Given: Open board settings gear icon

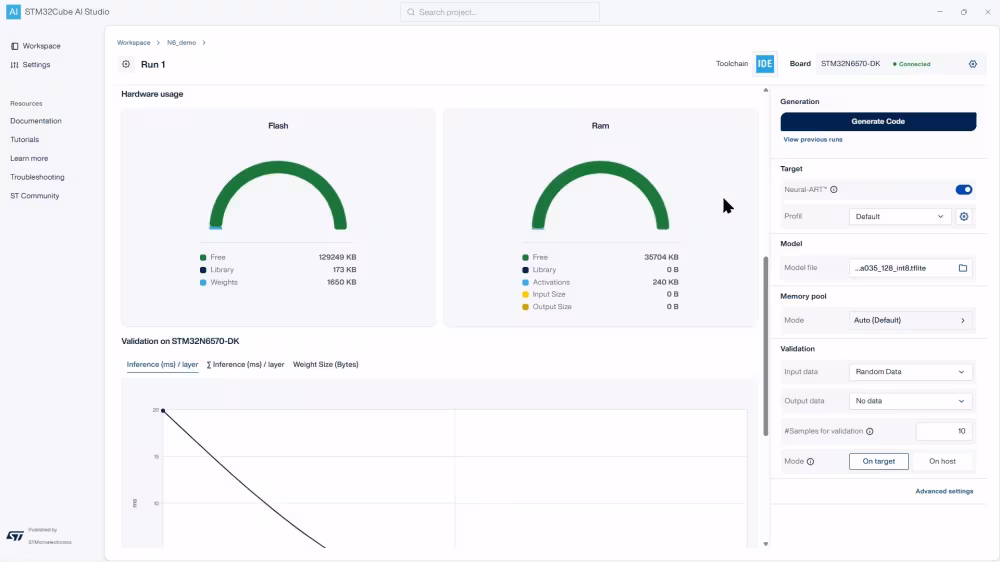Looking at the screenshot, I should (973, 64).
